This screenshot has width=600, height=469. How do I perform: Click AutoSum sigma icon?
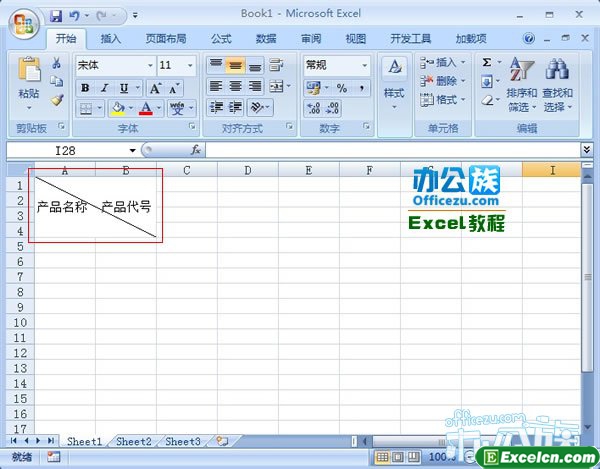487,62
